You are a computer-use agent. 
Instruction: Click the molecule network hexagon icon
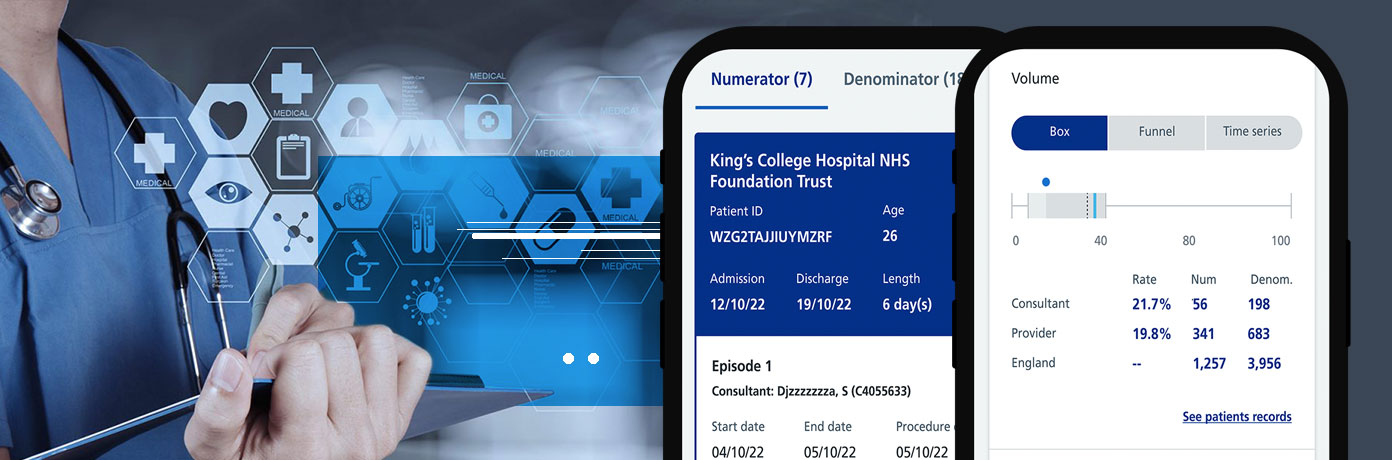coord(290,228)
